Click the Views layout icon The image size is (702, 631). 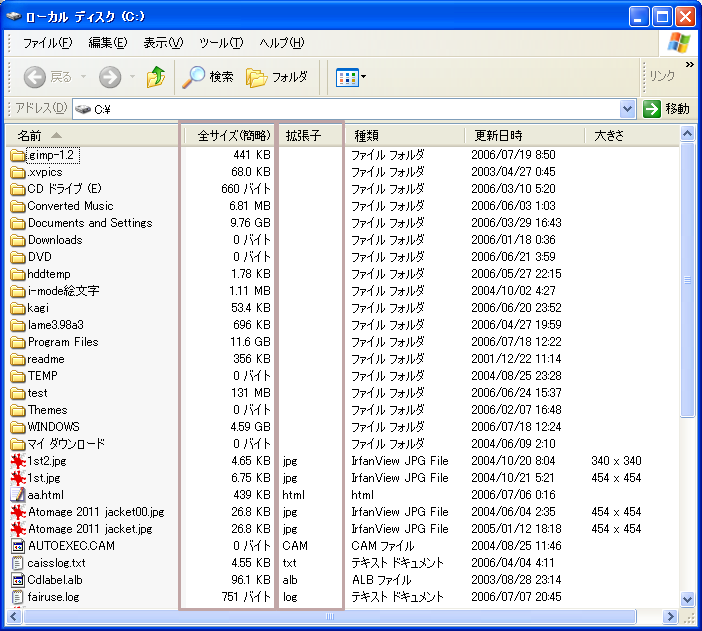coord(346,77)
